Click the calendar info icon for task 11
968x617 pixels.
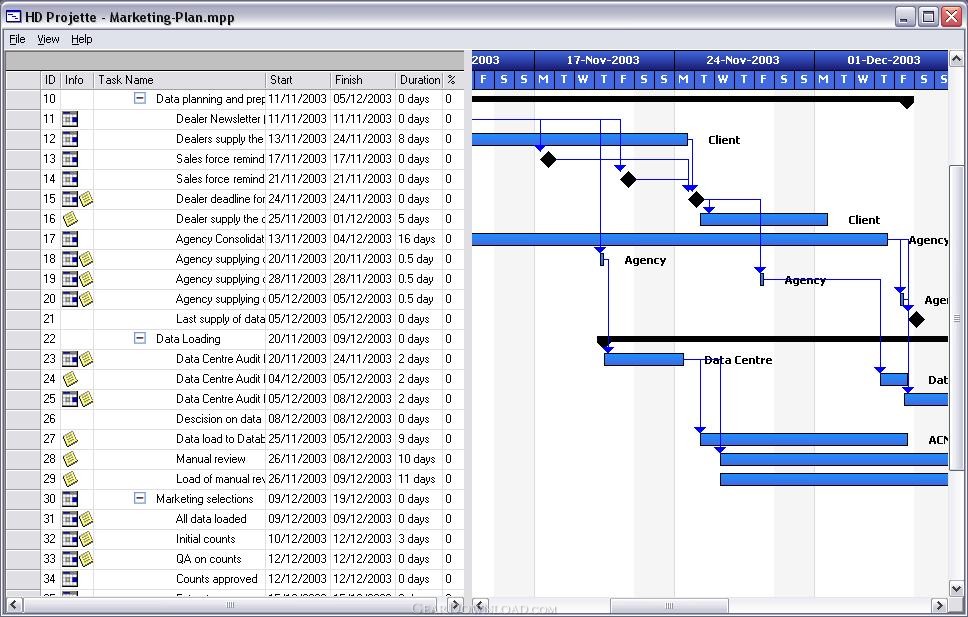(x=70, y=119)
